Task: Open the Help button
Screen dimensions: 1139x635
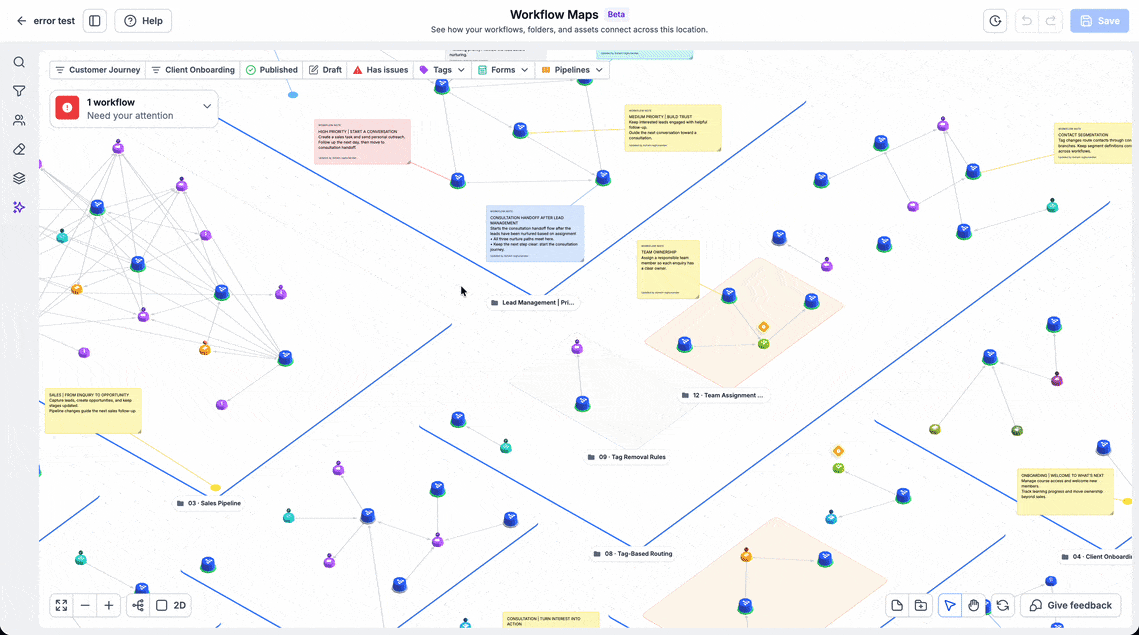Action: coord(143,21)
